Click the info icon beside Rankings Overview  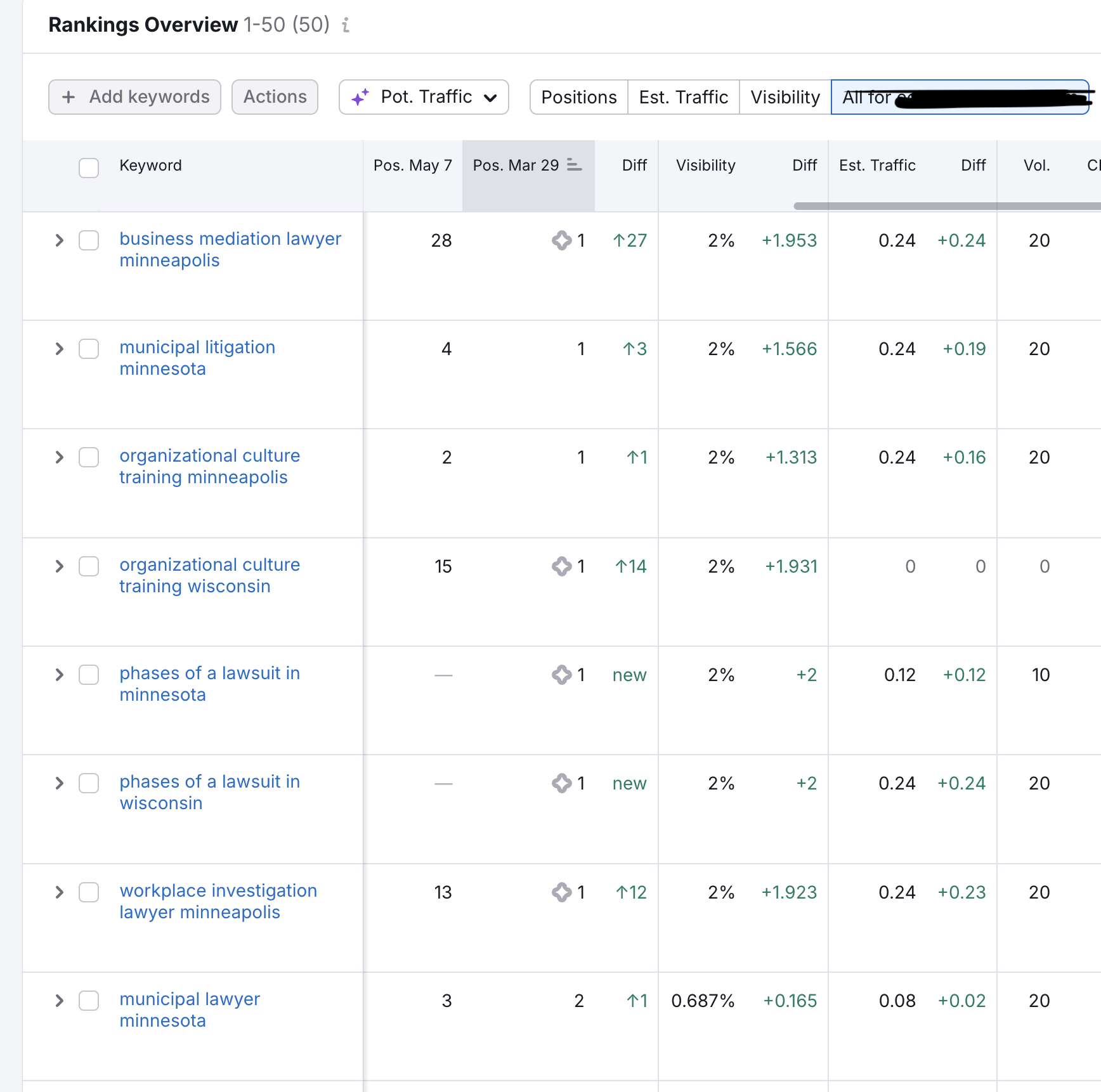coord(346,25)
